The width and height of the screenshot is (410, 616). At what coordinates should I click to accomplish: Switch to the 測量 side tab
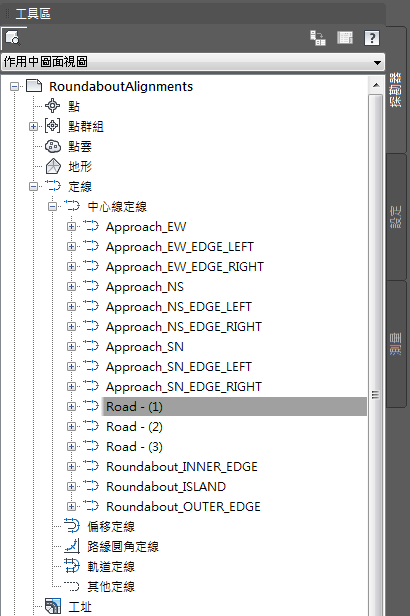coord(396,344)
